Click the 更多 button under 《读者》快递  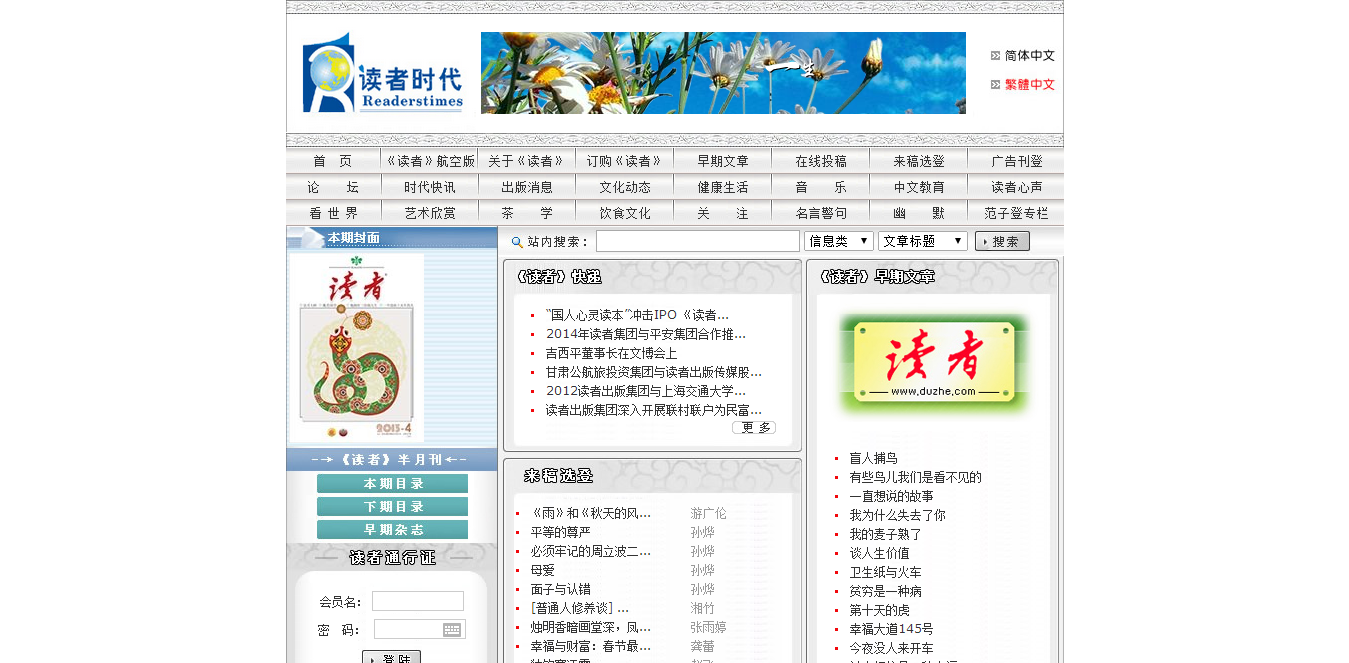coord(754,428)
